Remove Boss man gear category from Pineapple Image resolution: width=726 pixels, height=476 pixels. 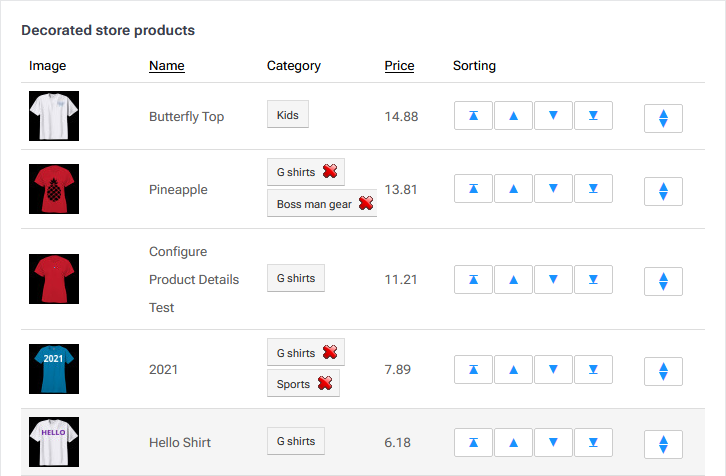[x=365, y=204]
